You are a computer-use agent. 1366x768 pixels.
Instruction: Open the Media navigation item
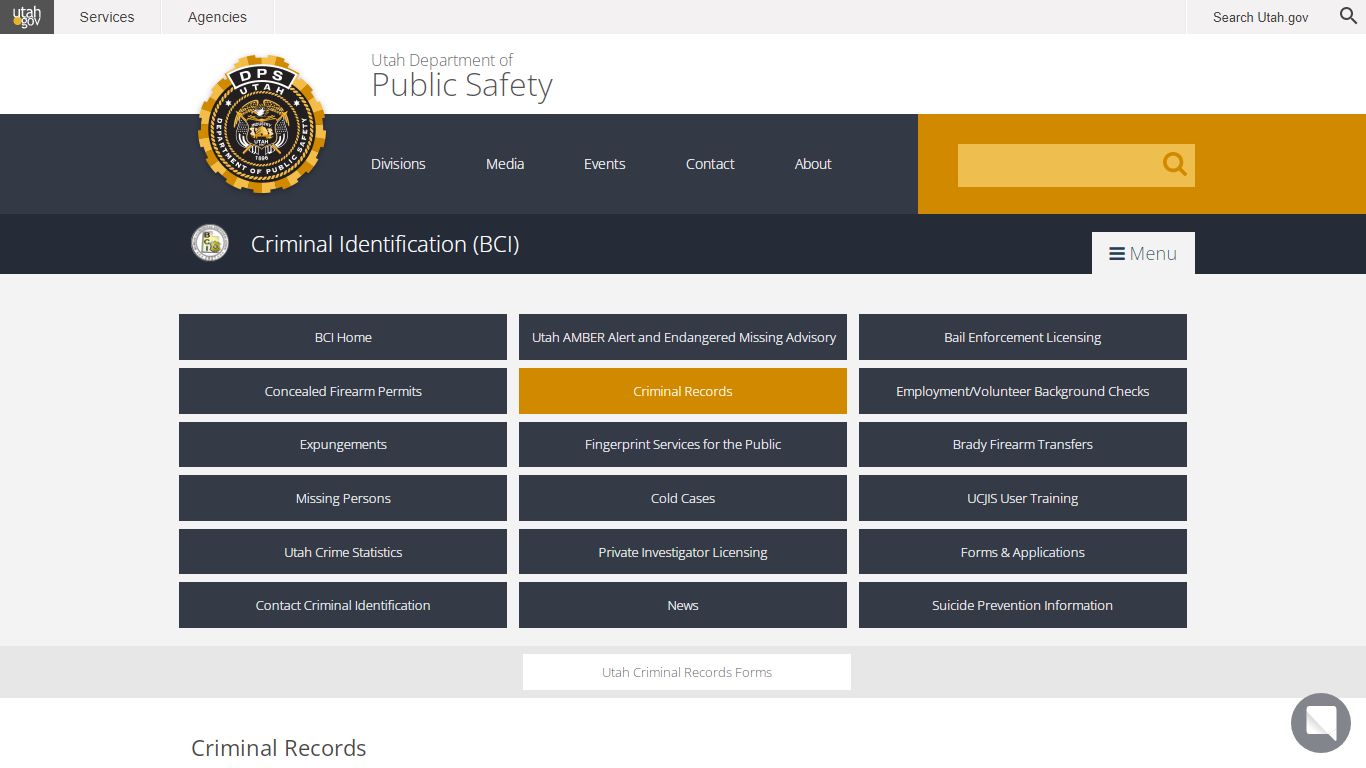[x=505, y=164]
